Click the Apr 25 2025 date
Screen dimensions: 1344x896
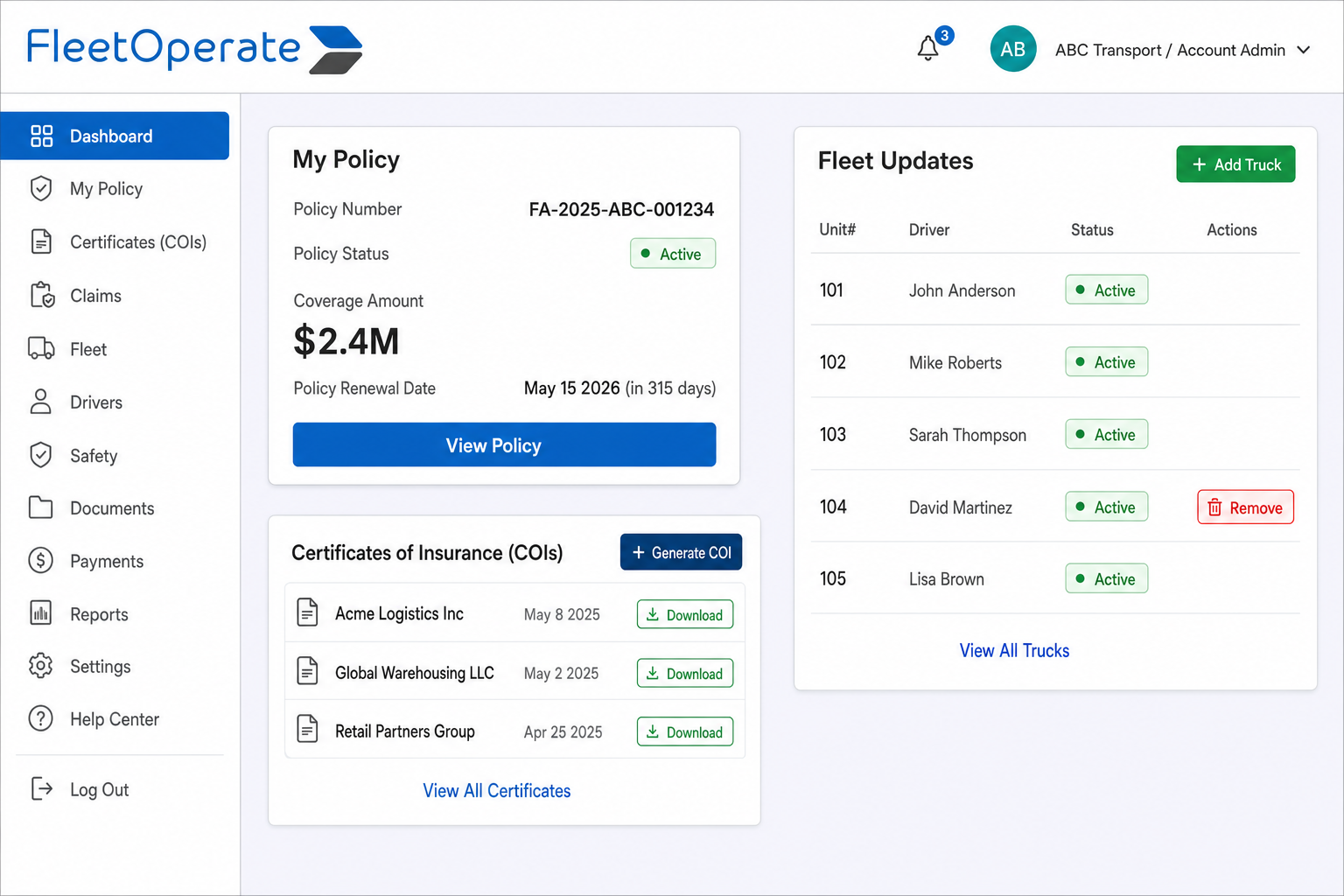pyautogui.click(x=563, y=731)
